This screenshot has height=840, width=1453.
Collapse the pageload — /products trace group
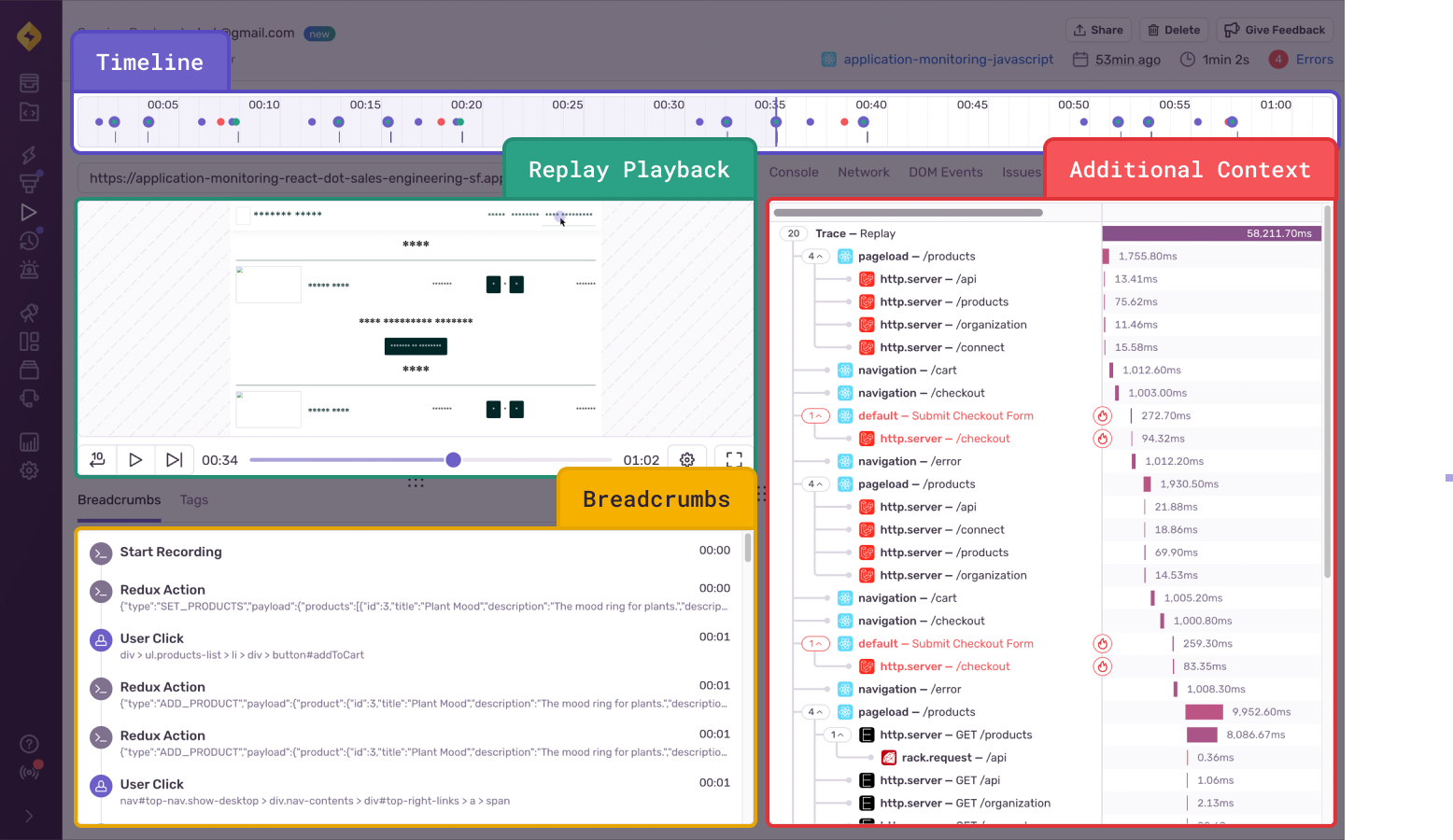pyautogui.click(x=814, y=255)
